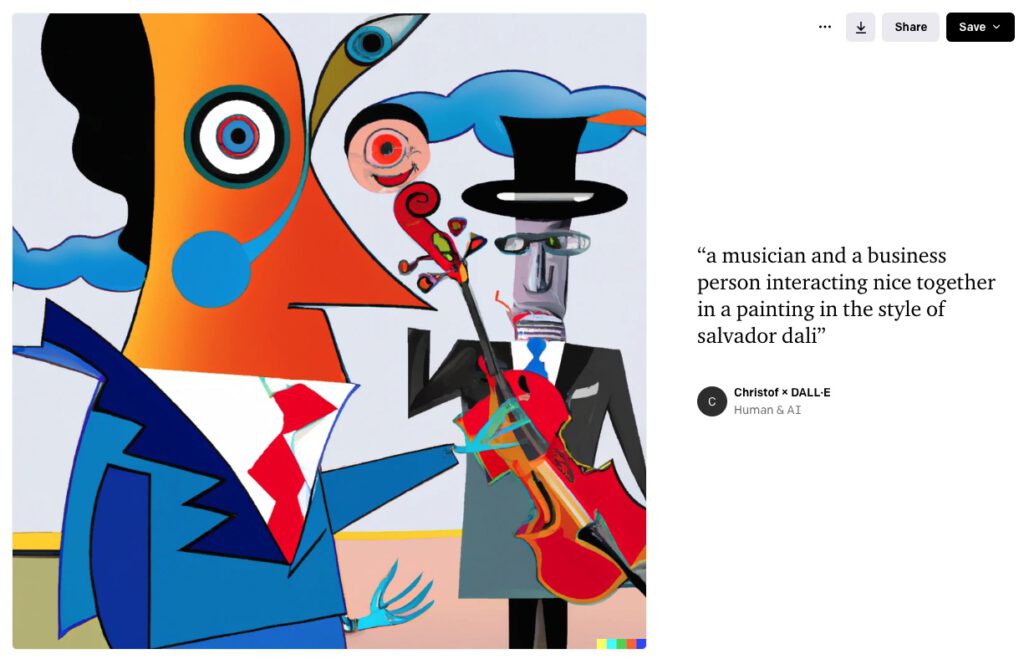Click the red square of DALL·E signature

(631, 643)
